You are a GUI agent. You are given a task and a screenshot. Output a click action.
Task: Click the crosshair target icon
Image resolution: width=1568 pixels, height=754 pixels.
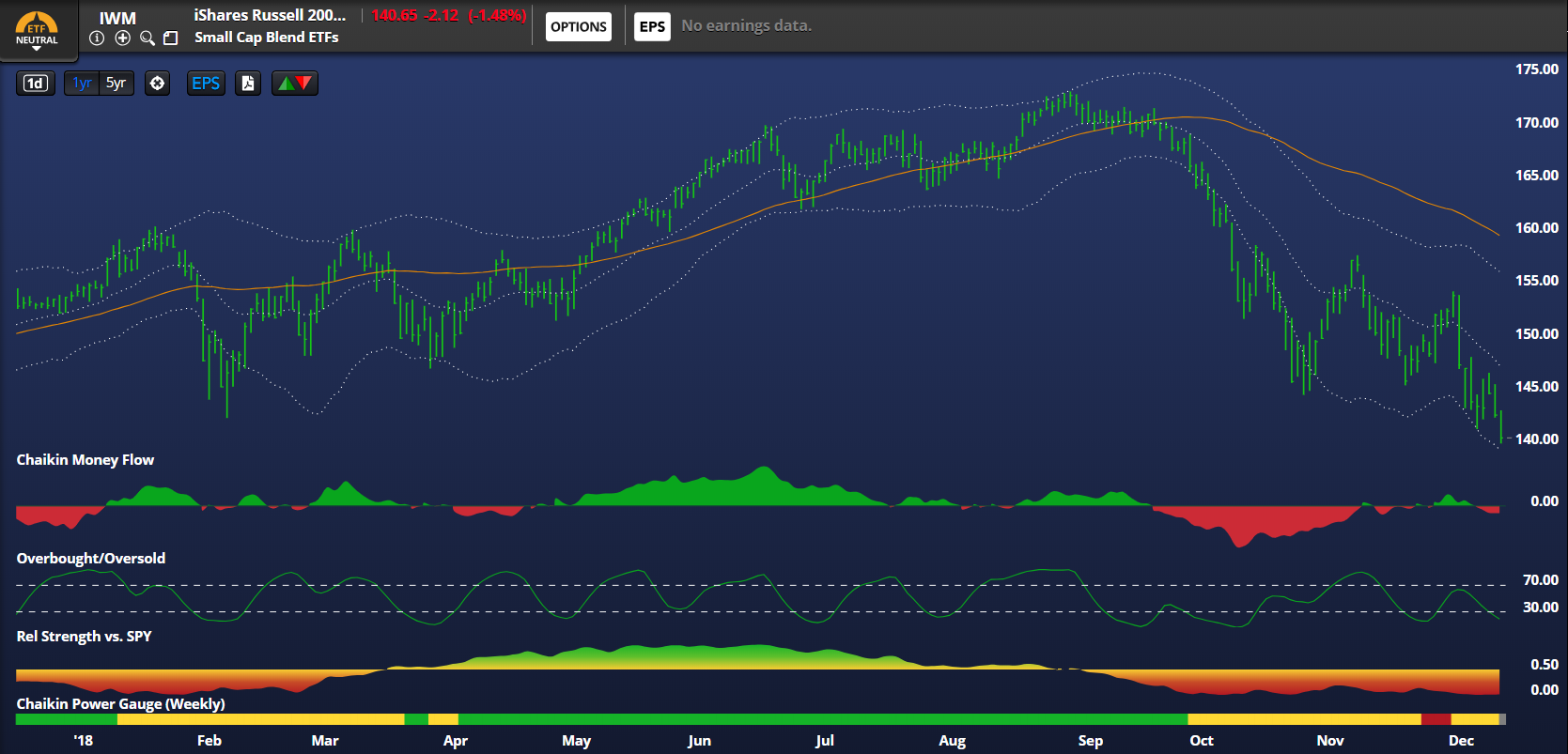(157, 84)
